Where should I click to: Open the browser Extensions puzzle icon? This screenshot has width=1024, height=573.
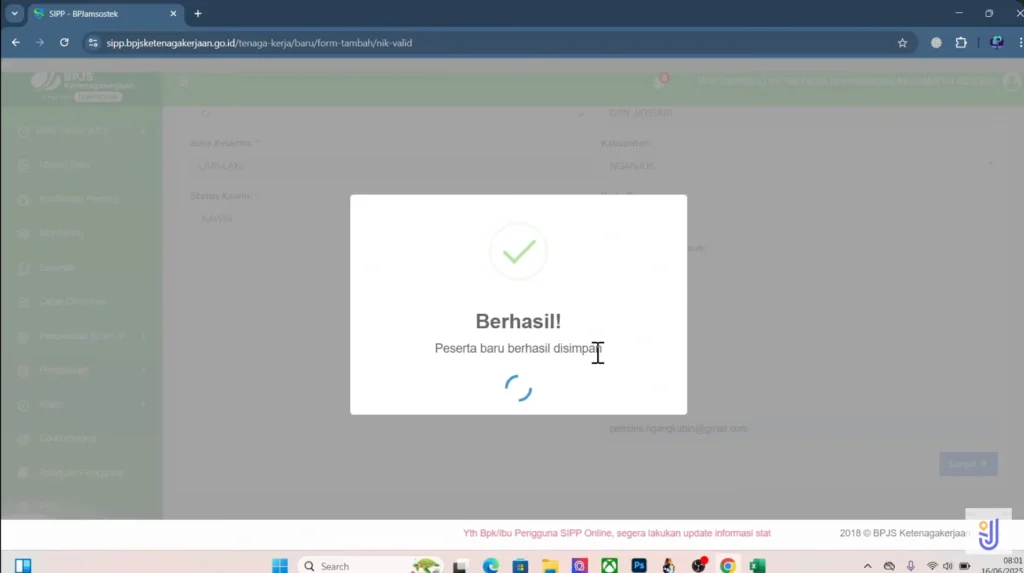click(961, 43)
